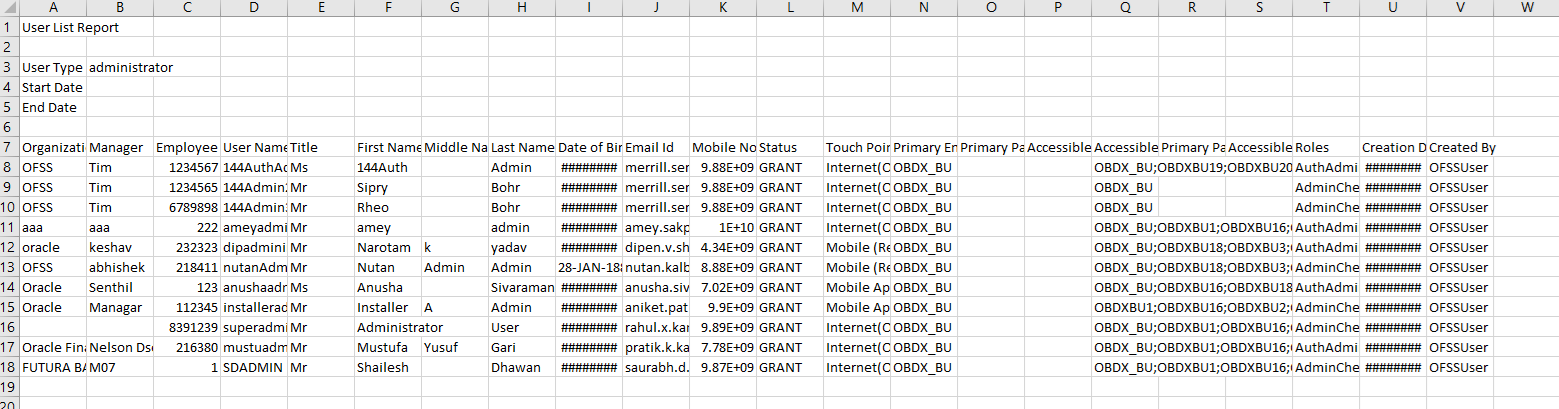The height and width of the screenshot is (409, 1559).
Task: Click the "28-JAN-18" date of birth cell
Action: coord(588,267)
